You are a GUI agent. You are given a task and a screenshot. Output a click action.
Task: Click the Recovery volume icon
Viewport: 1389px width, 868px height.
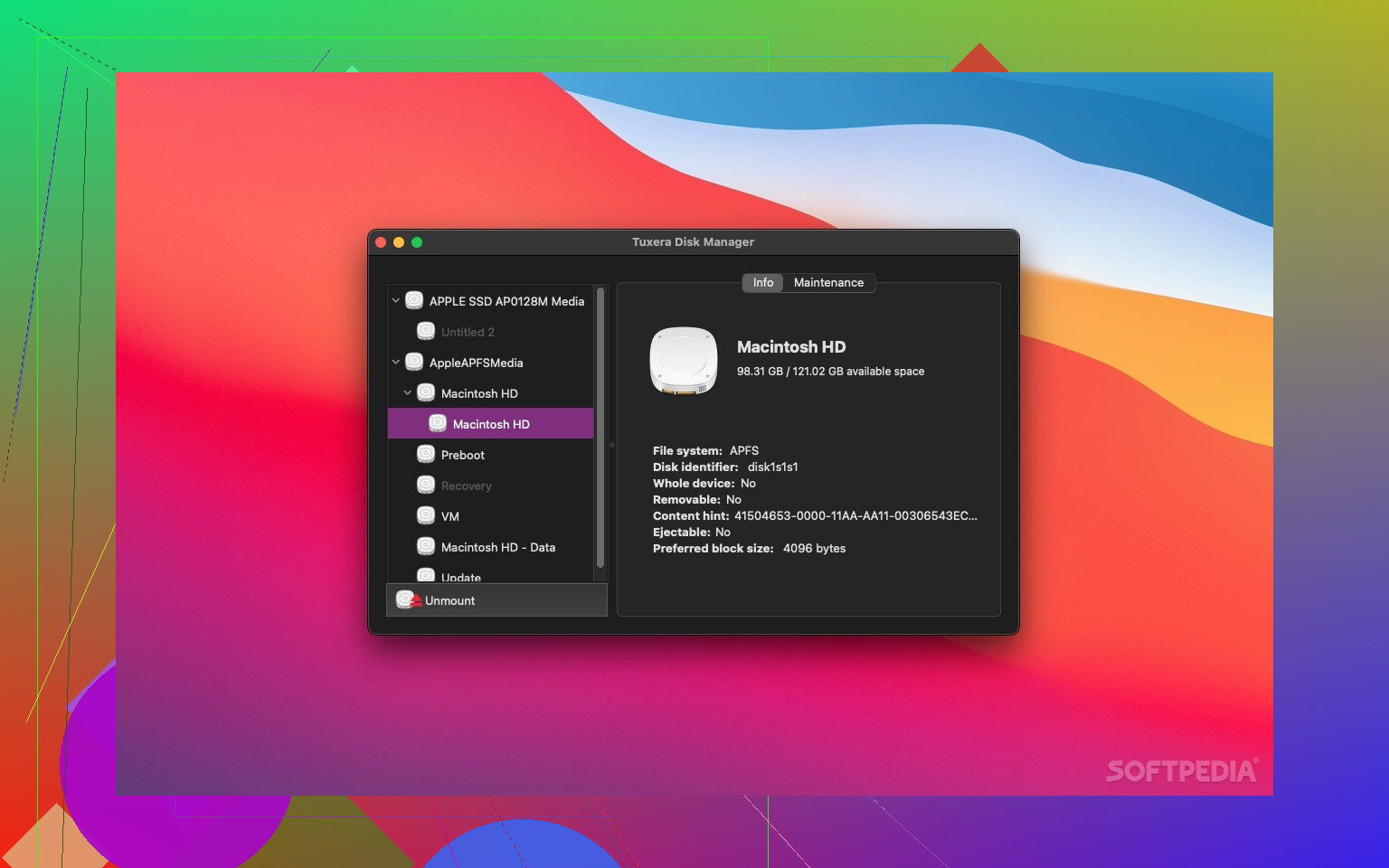(x=426, y=485)
